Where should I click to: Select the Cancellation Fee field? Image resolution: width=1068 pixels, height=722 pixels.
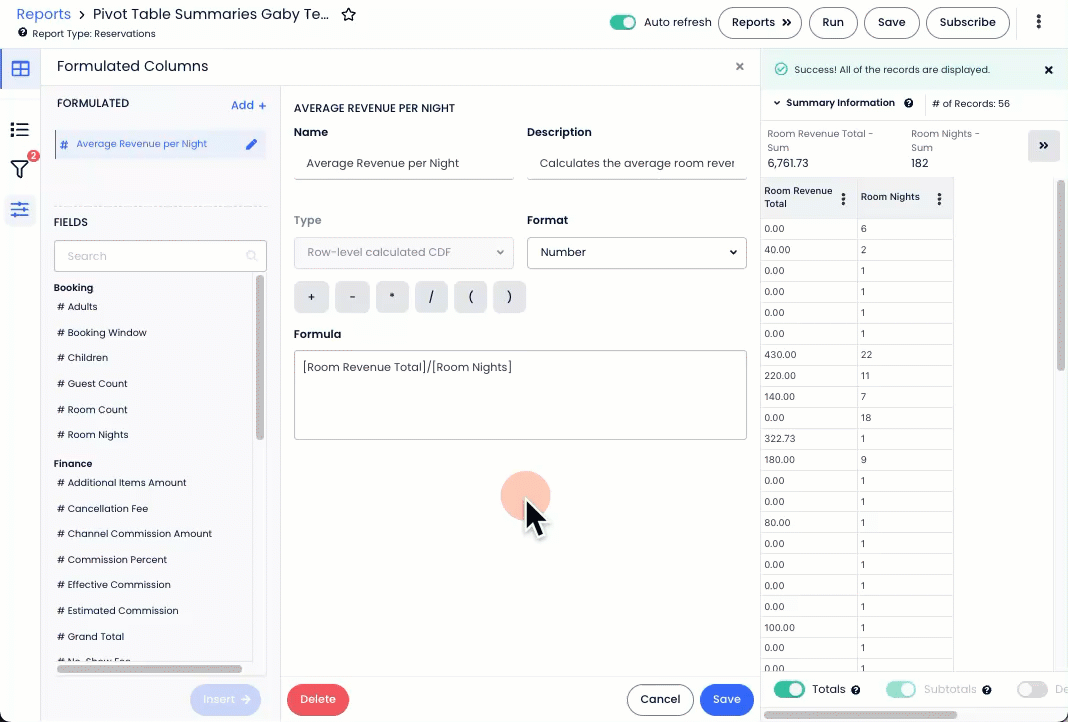pyautogui.click(x=102, y=508)
